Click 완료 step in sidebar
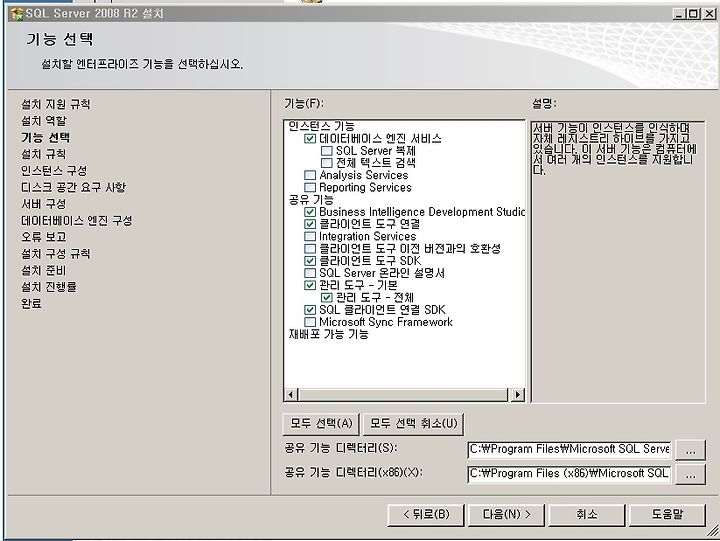Viewport: 720px width, 541px height. pyautogui.click(x=31, y=304)
